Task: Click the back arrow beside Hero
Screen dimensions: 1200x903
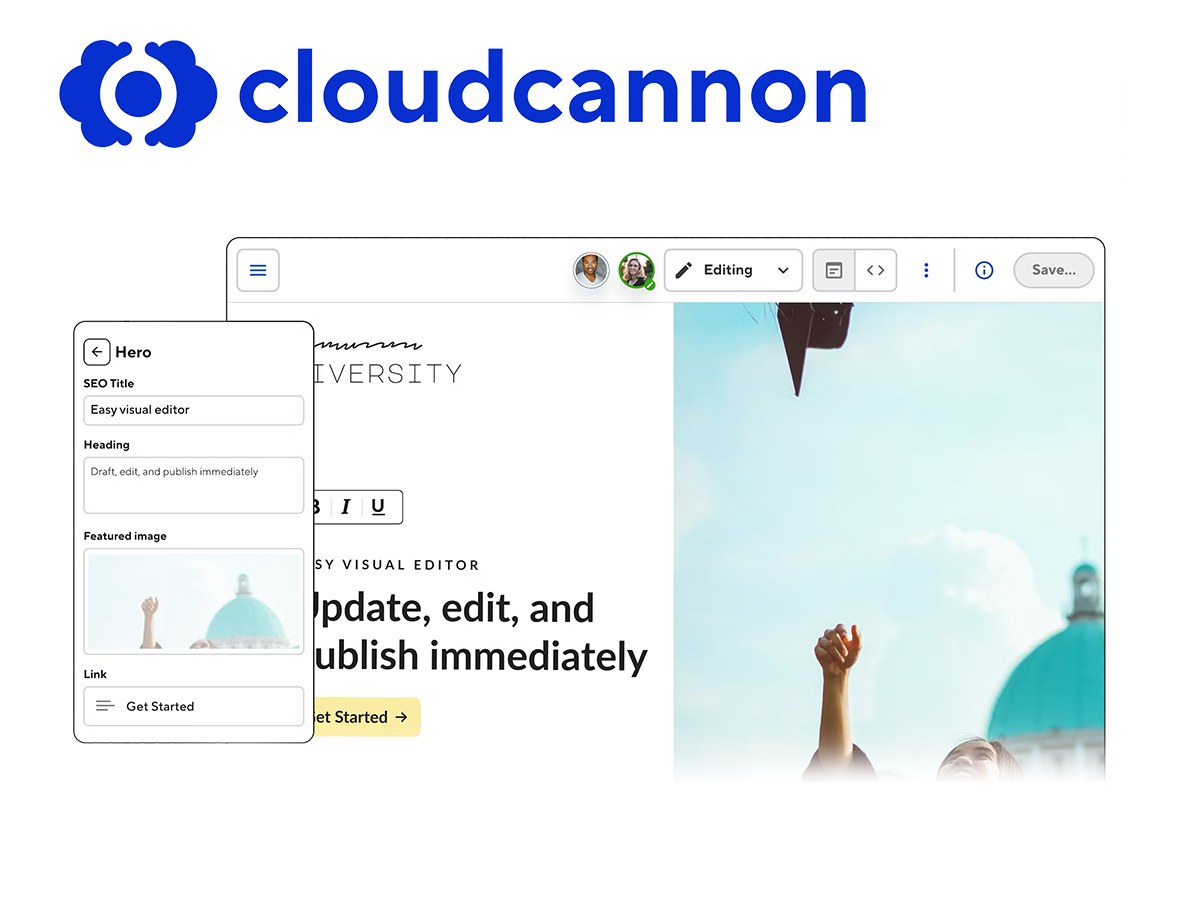Action: point(97,352)
